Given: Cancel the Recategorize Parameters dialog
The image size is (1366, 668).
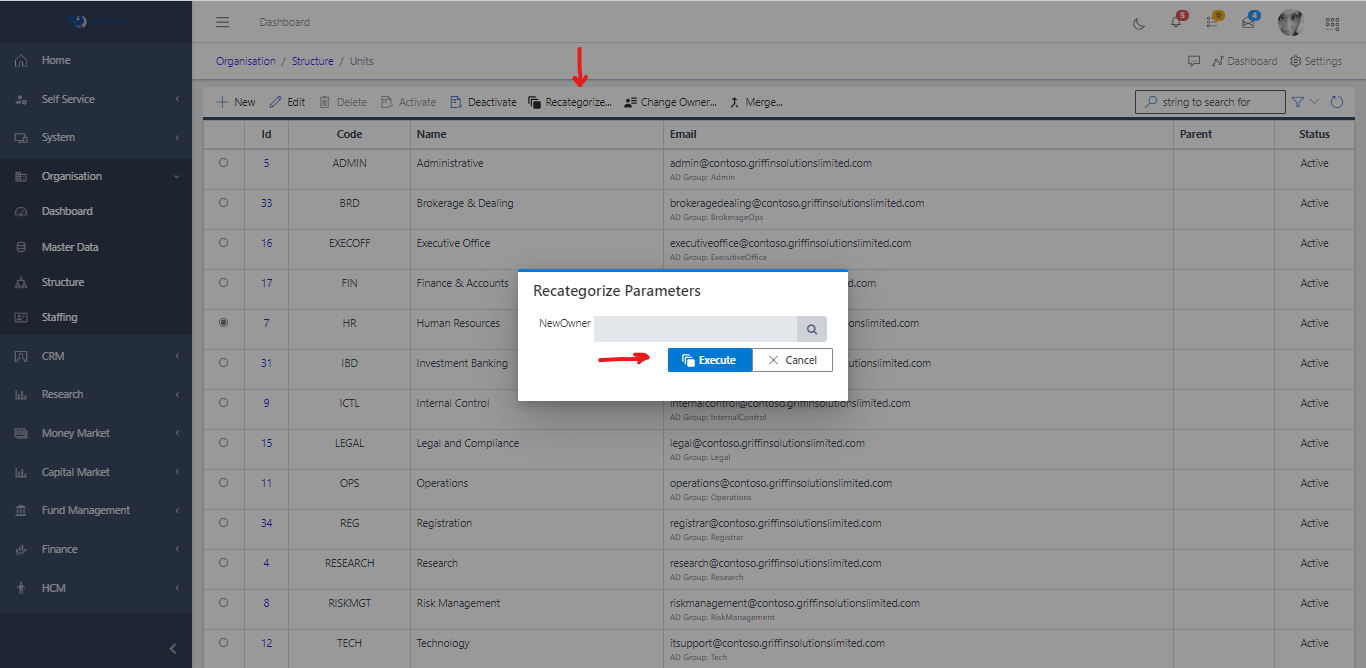Looking at the screenshot, I should (792, 360).
